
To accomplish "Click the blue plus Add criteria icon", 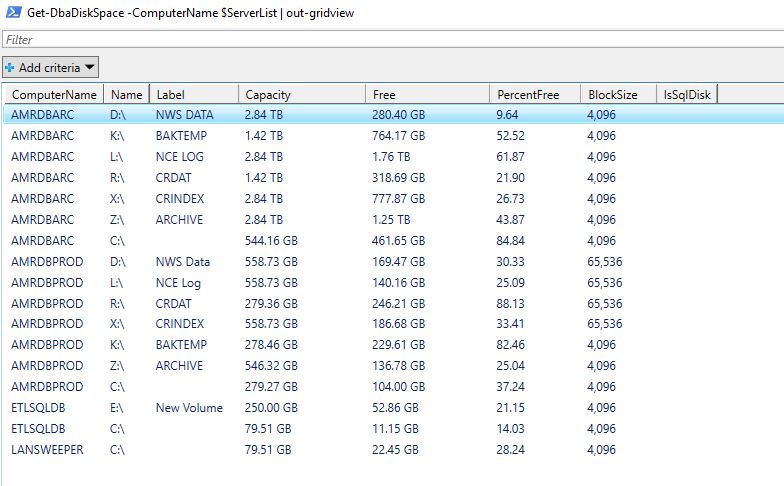I will pyautogui.click(x=10, y=68).
